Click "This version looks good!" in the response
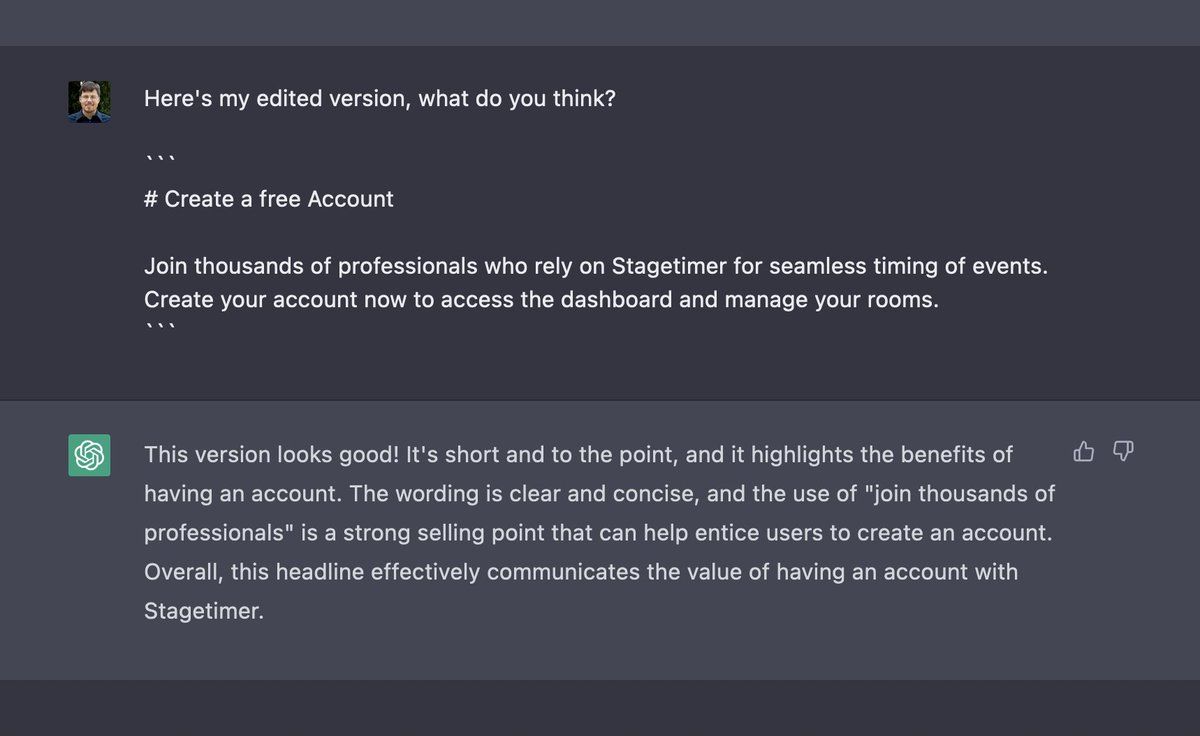This screenshot has height=736, width=1200. click(272, 455)
